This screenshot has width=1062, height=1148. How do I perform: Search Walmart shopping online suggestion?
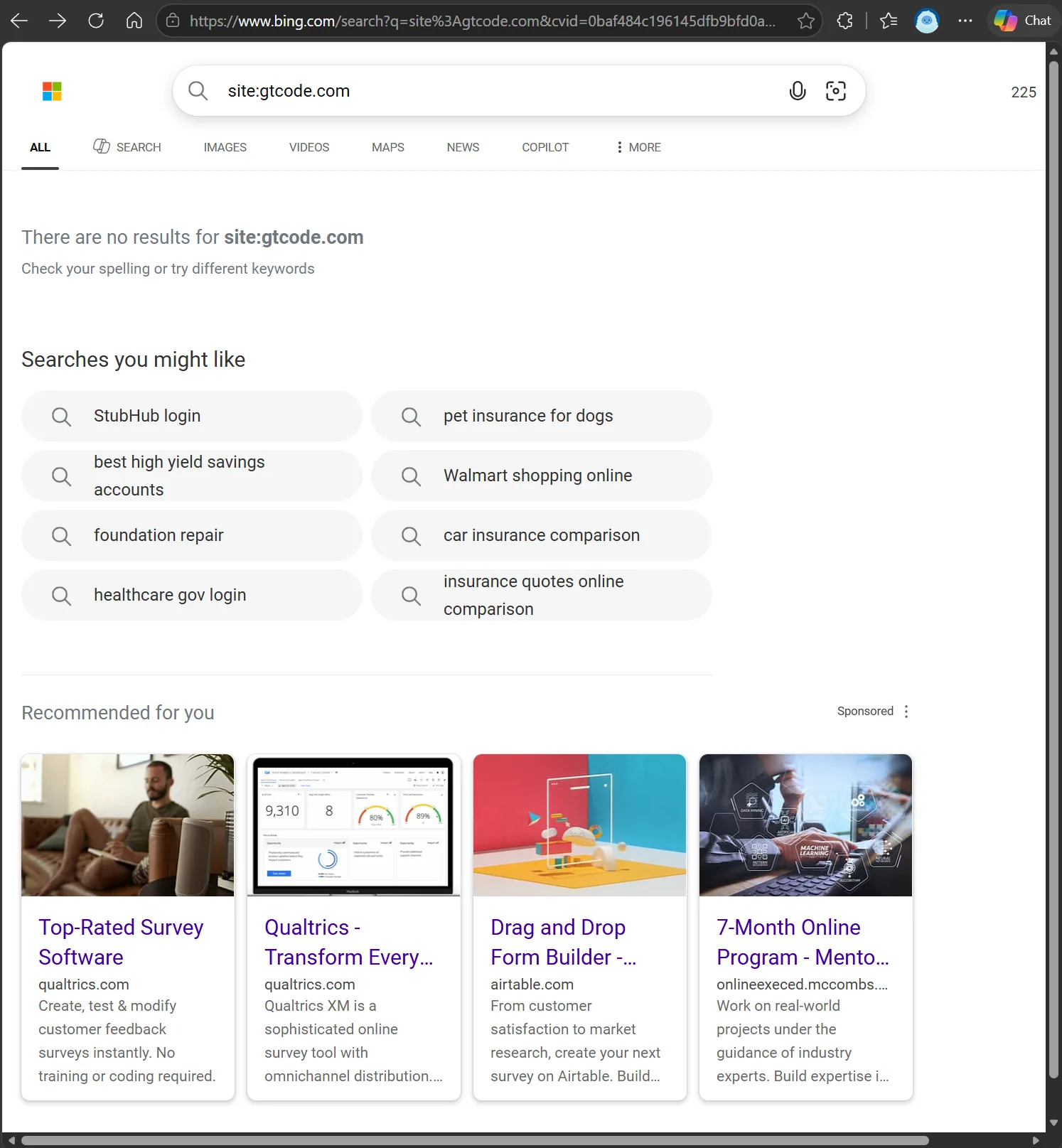(x=542, y=476)
